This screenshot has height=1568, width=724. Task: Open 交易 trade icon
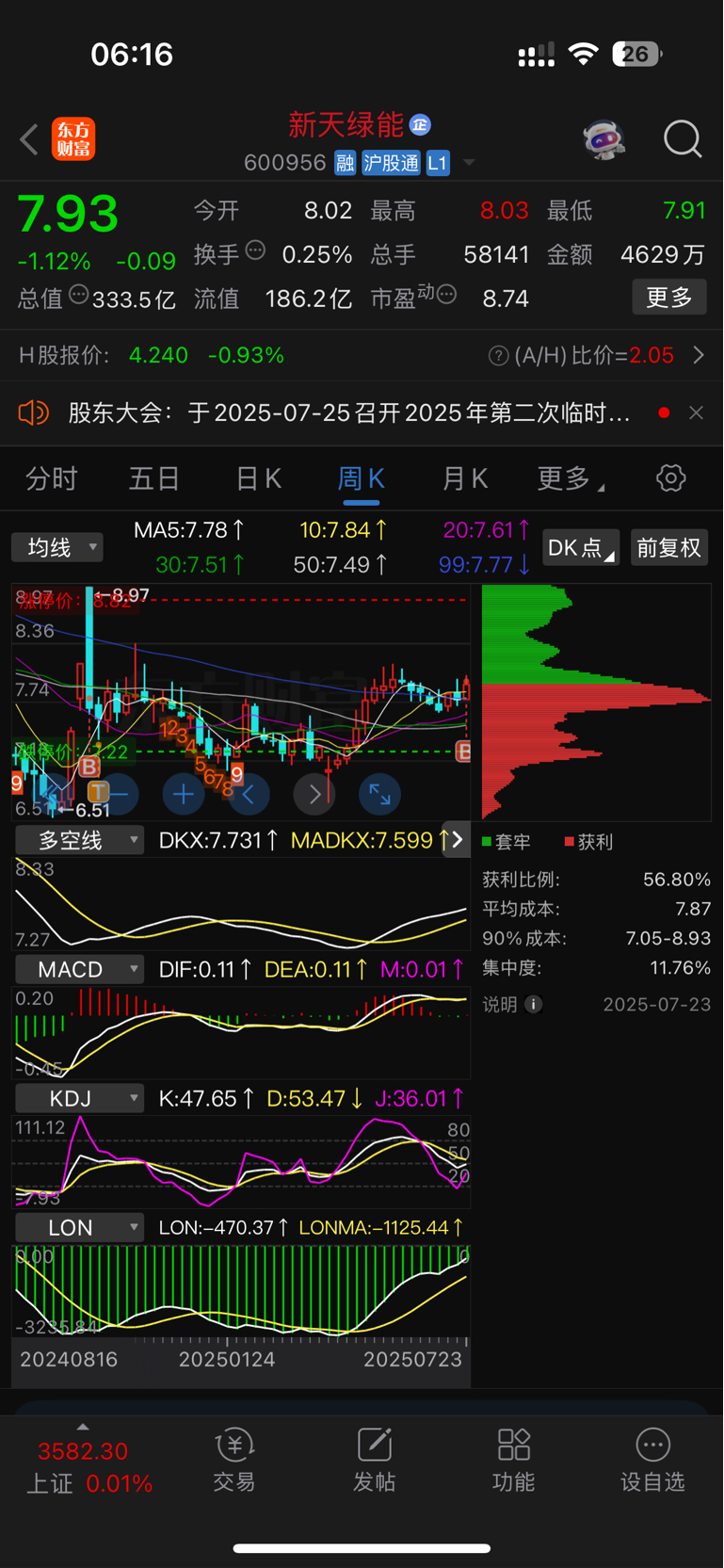click(233, 1460)
